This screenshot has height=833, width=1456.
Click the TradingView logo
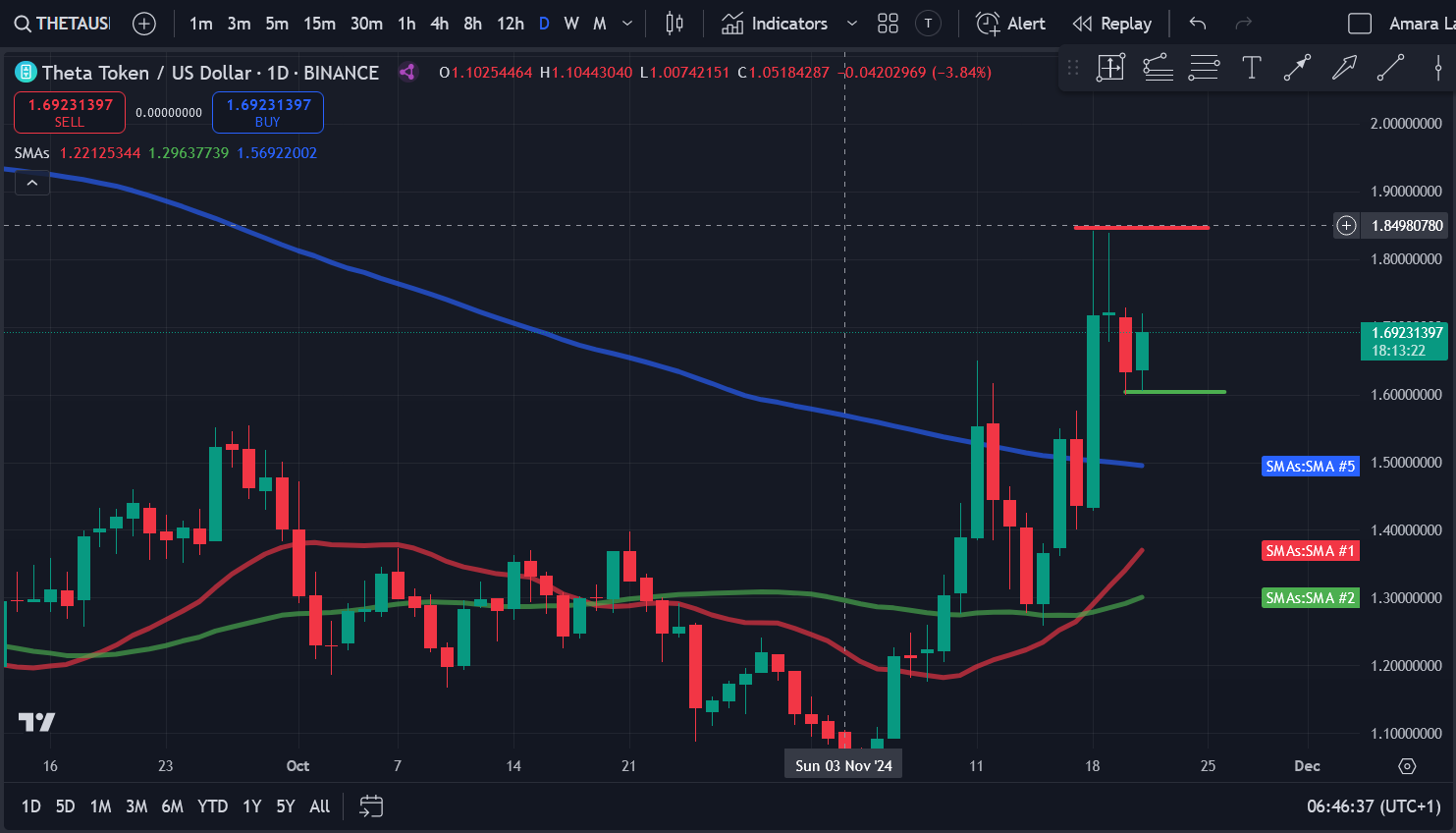(x=37, y=722)
